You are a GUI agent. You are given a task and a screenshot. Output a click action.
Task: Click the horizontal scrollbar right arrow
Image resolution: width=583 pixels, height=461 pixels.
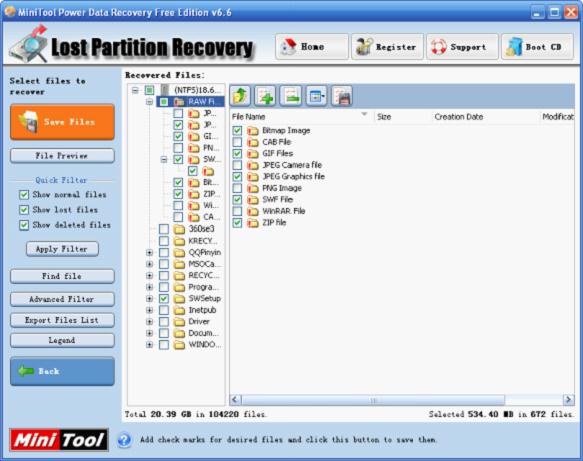pyautogui.click(x=568, y=400)
